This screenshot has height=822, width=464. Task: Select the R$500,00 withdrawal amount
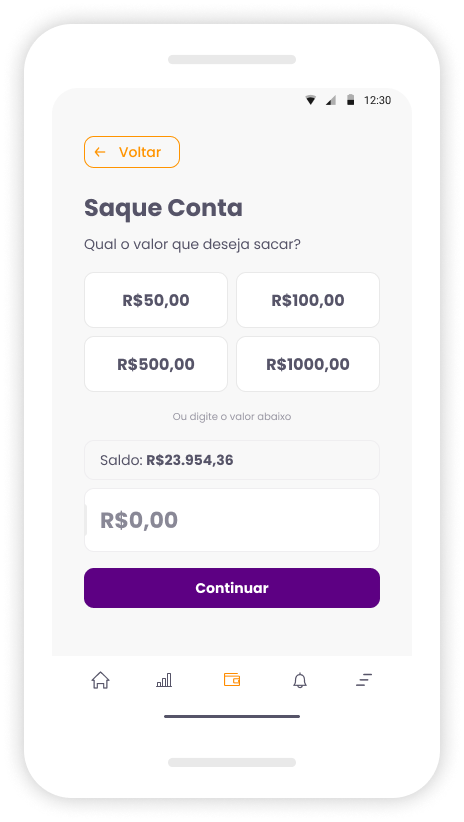point(156,364)
